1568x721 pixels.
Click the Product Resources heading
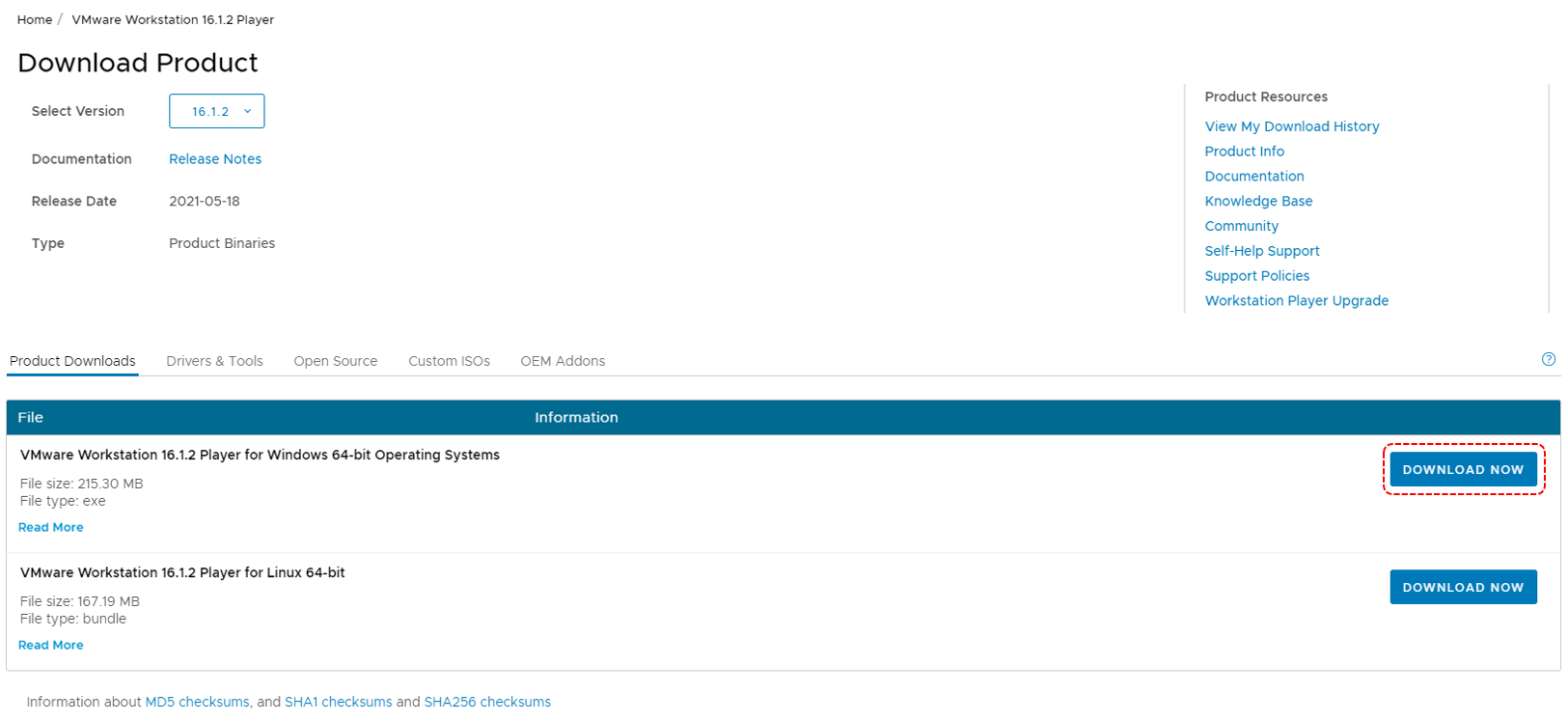pos(1266,97)
